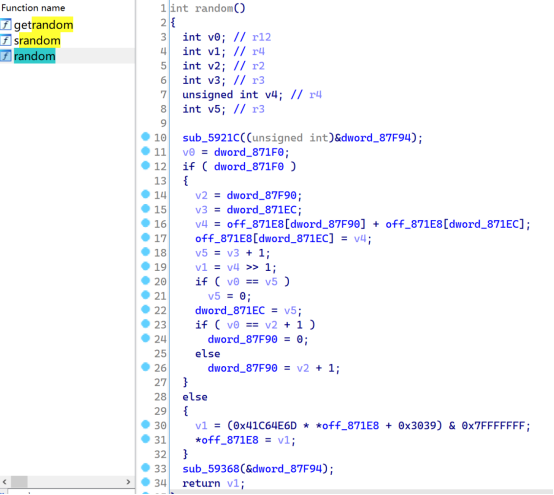Click constant 0x41C64E6D on line 30
Viewport: 554px width, 495px height.
(265, 426)
